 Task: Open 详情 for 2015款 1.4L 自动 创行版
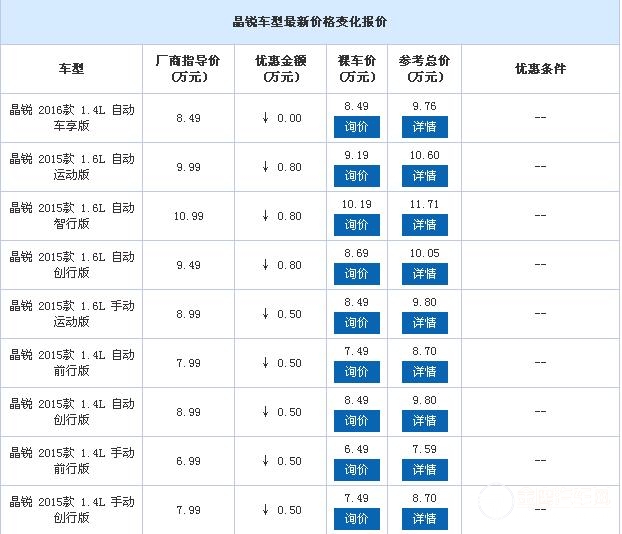click(x=424, y=421)
